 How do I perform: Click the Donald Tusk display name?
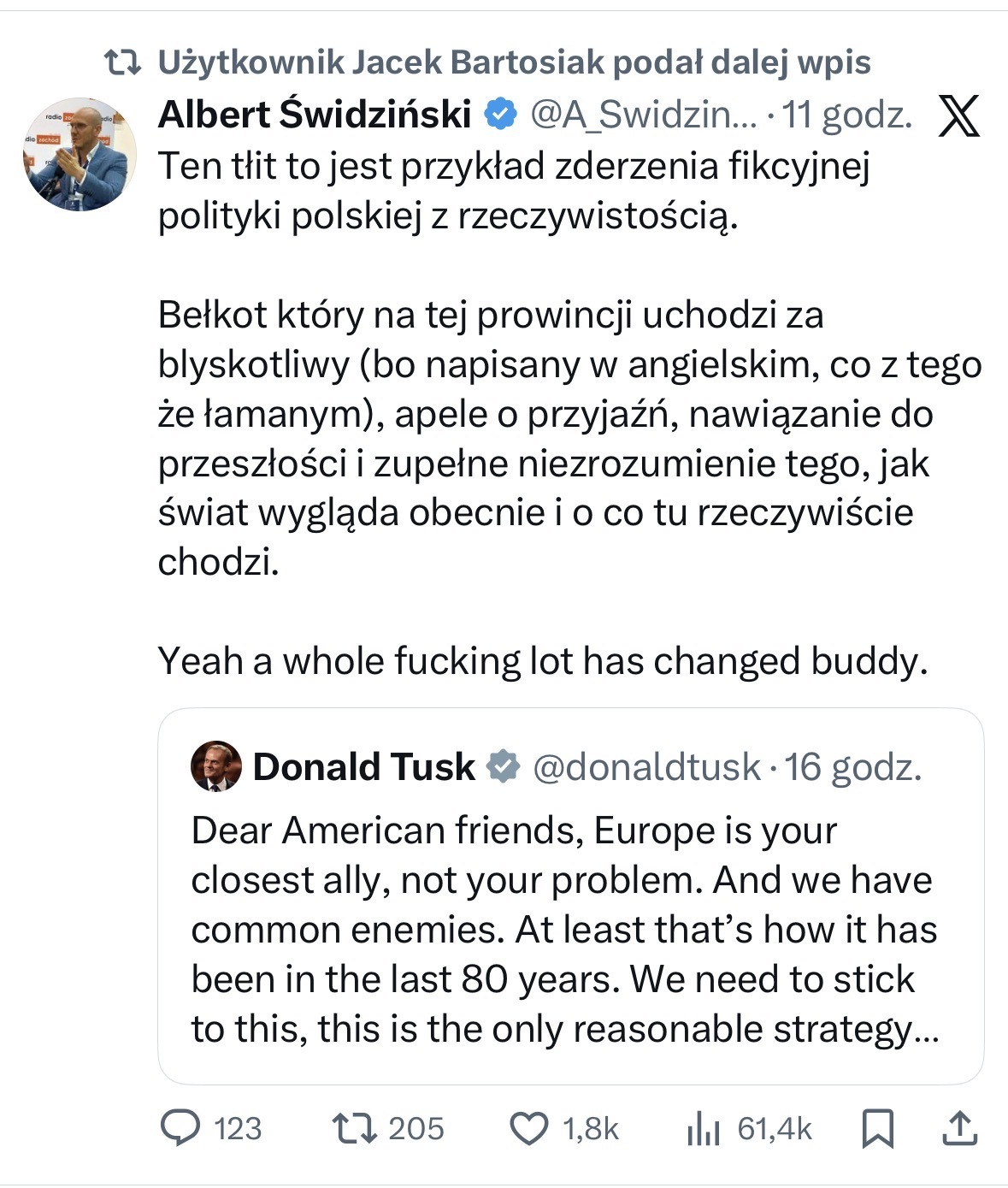coord(363,766)
